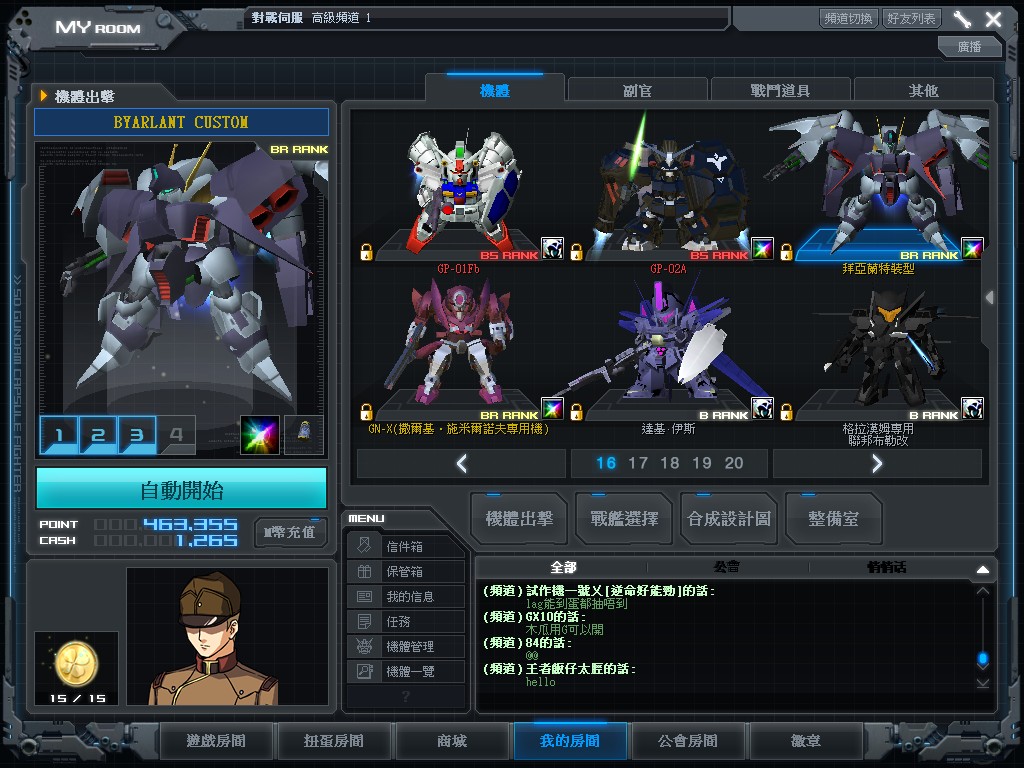Select sortie slot 1
Screen dimensions: 1024x768
(59, 434)
